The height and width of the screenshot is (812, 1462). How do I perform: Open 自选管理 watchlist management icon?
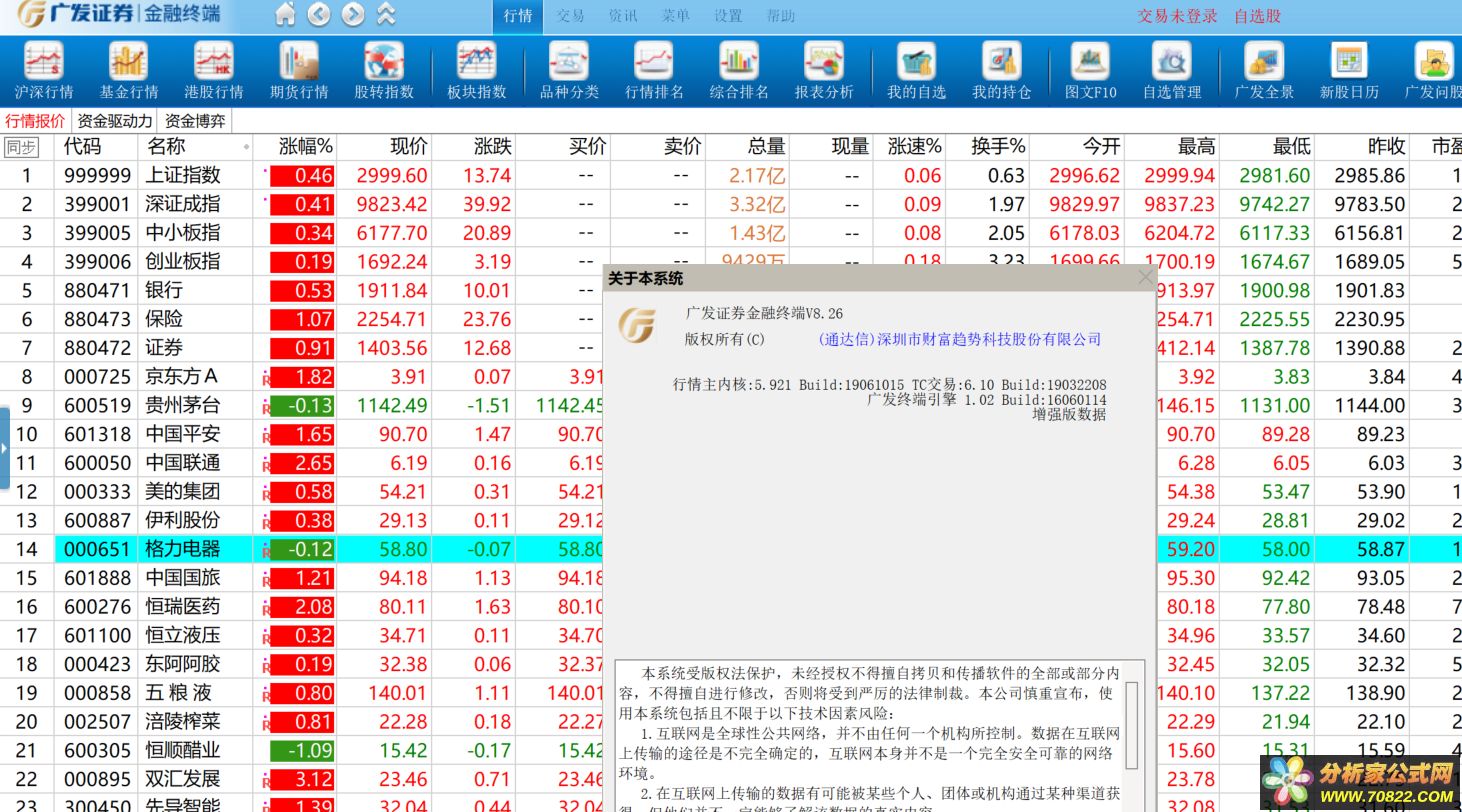point(1172,71)
